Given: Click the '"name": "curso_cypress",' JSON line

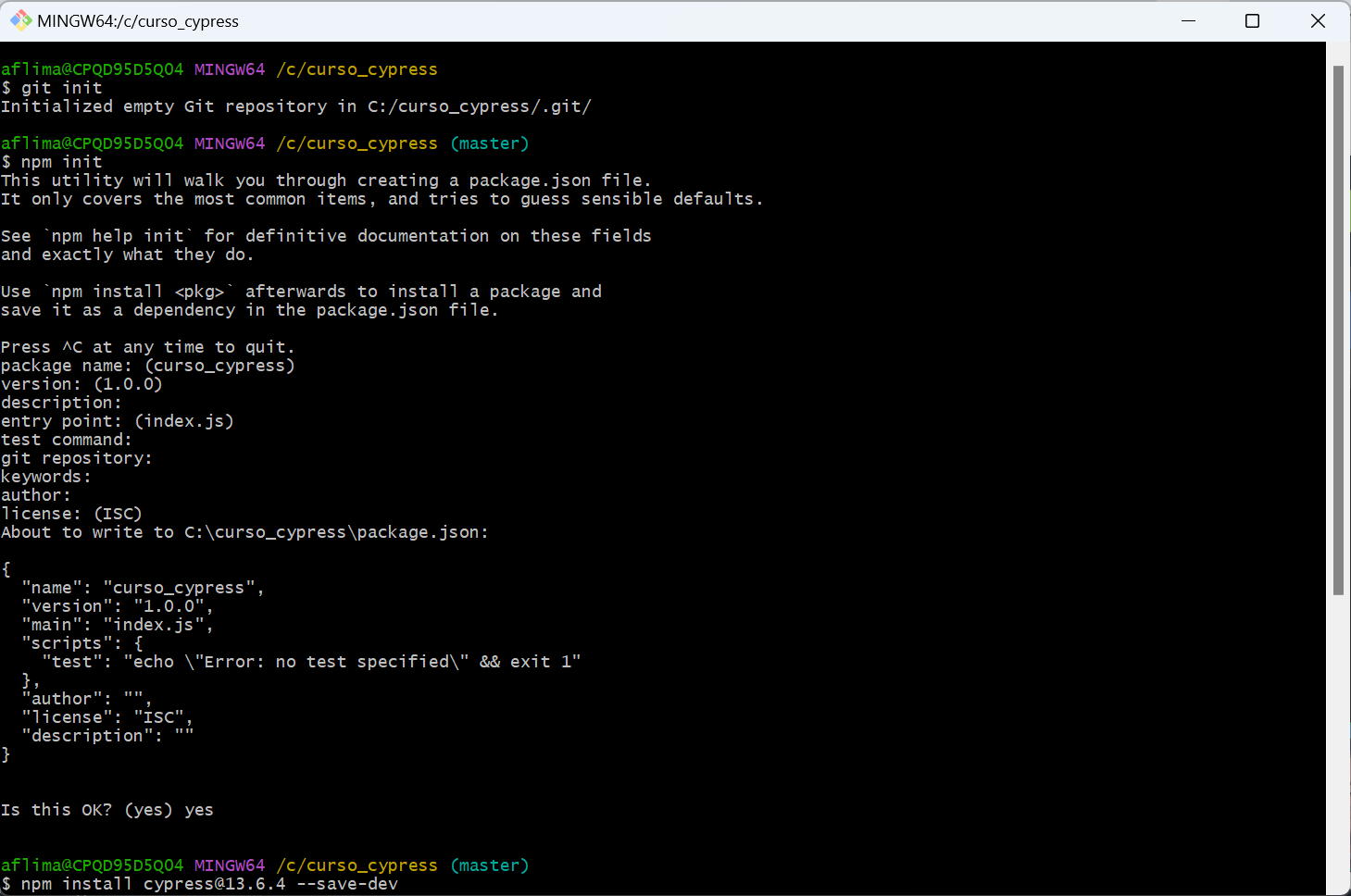Looking at the screenshot, I should pyautogui.click(x=143, y=588).
